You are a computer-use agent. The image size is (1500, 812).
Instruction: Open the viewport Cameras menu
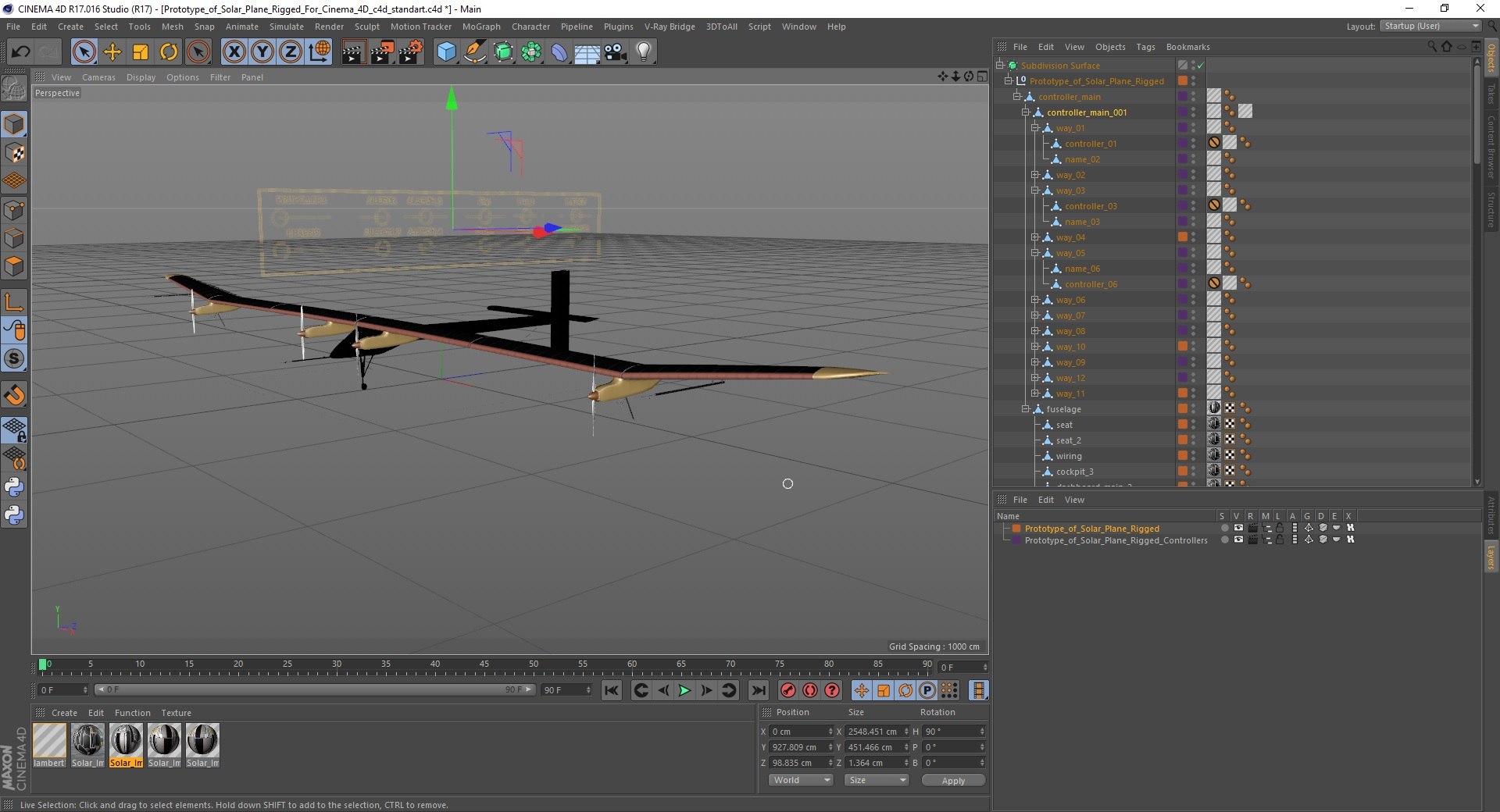98,77
